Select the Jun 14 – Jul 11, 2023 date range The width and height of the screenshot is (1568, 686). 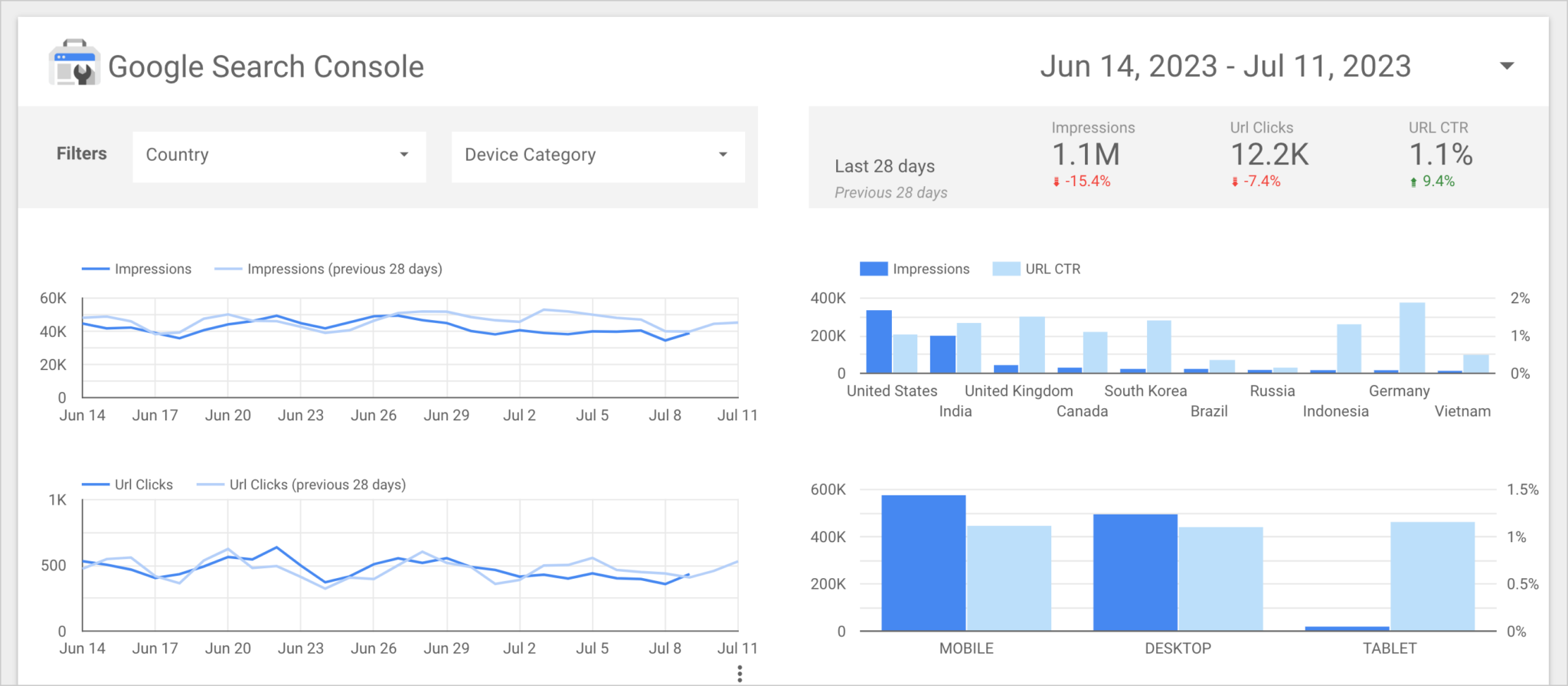tap(1225, 67)
